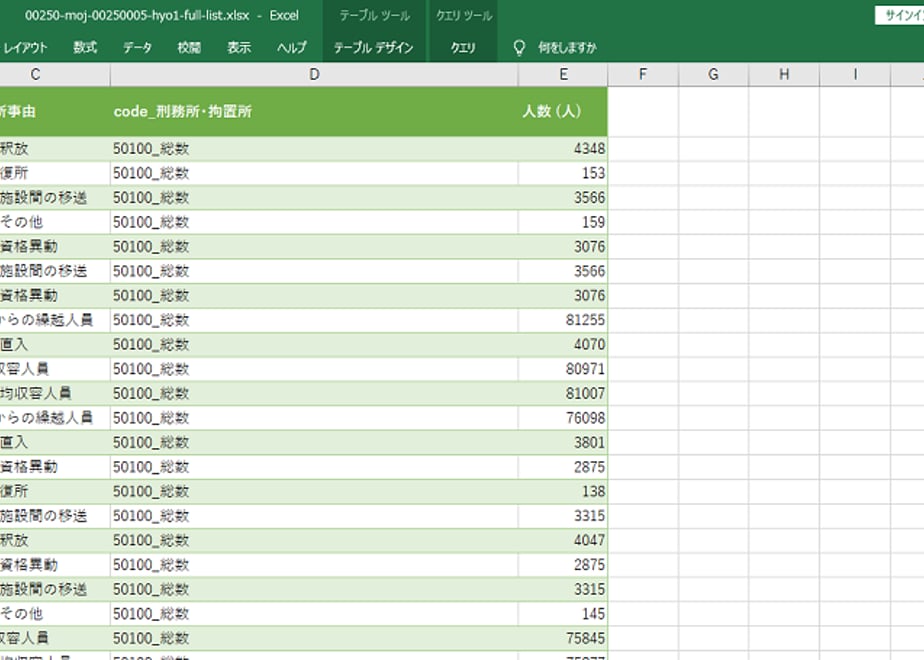Screen dimensions: 924x660
Task: Select the cell containing 145
Action: point(563,614)
